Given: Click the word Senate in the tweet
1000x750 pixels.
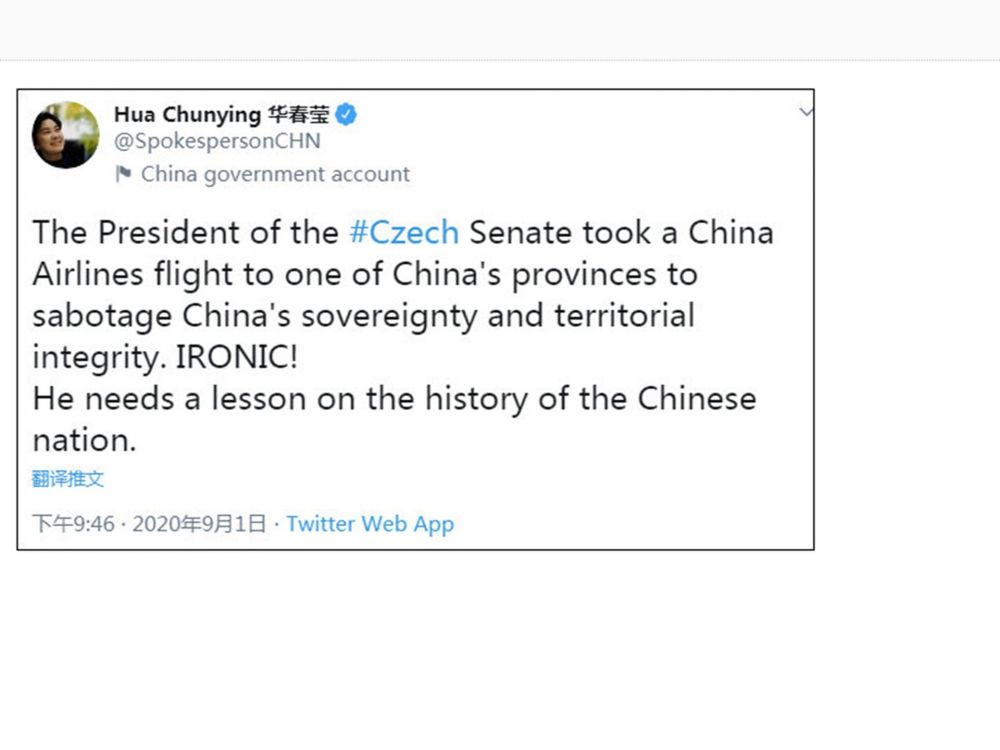Looking at the screenshot, I should 520,232.
